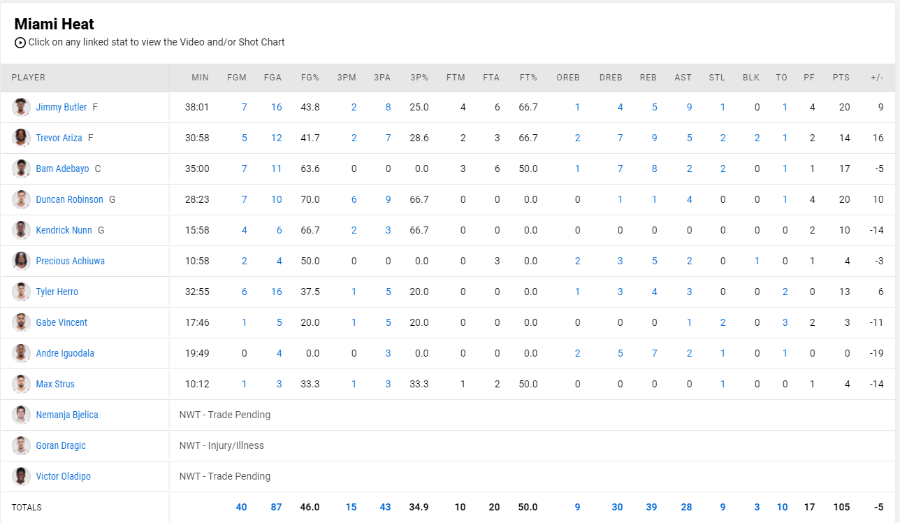Click Jimmy Butler's headshot avatar
The image size is (900, 523).
[x=21, y=107]
